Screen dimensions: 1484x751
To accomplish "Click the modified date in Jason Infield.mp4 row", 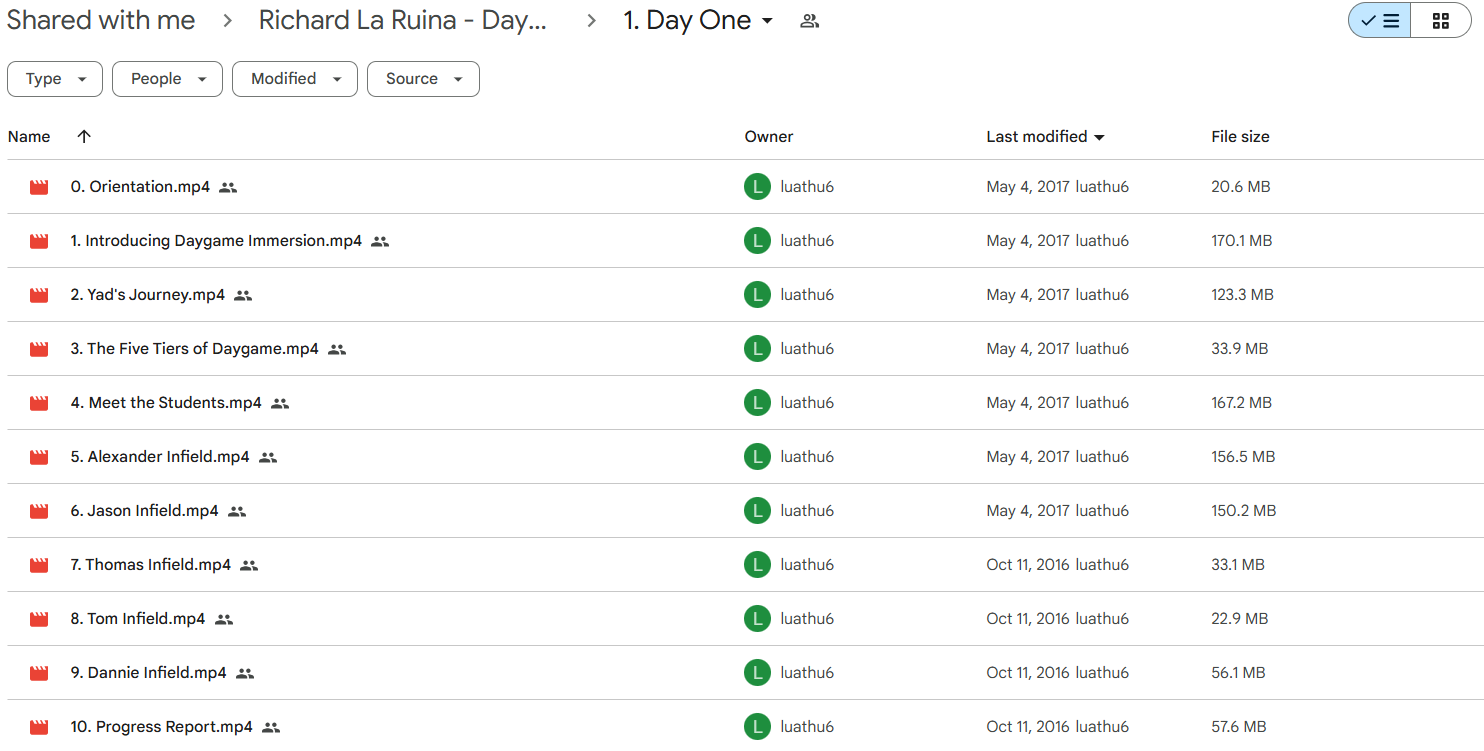I will pos(1028,511).
